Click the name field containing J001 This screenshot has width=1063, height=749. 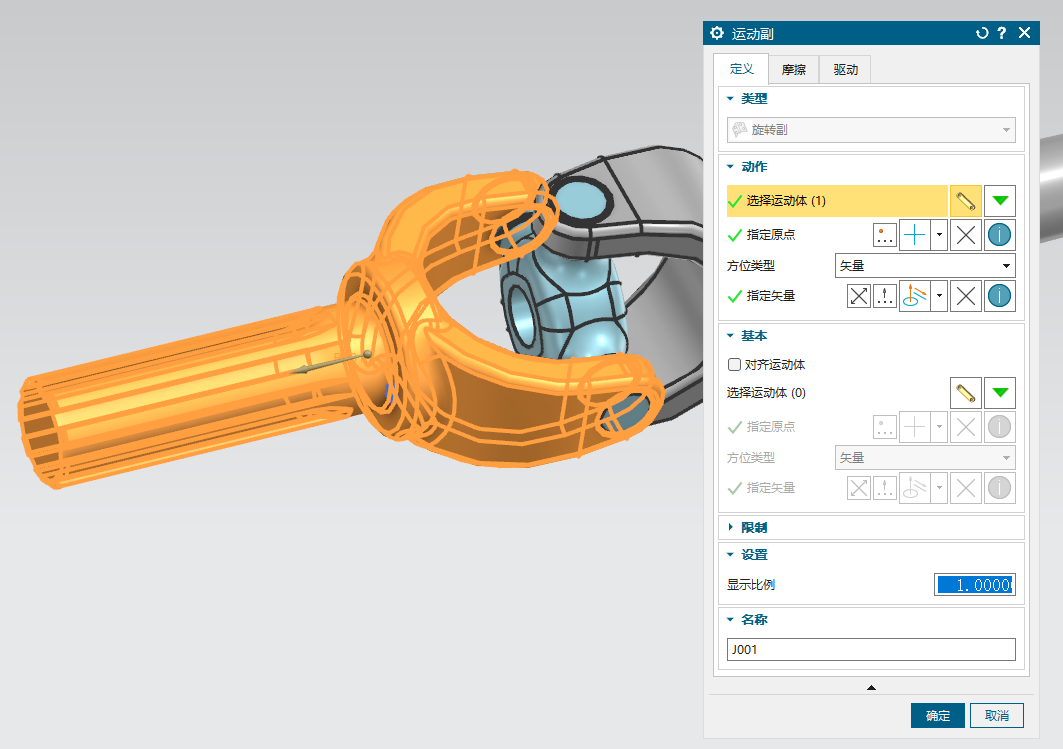pos(870,650)
